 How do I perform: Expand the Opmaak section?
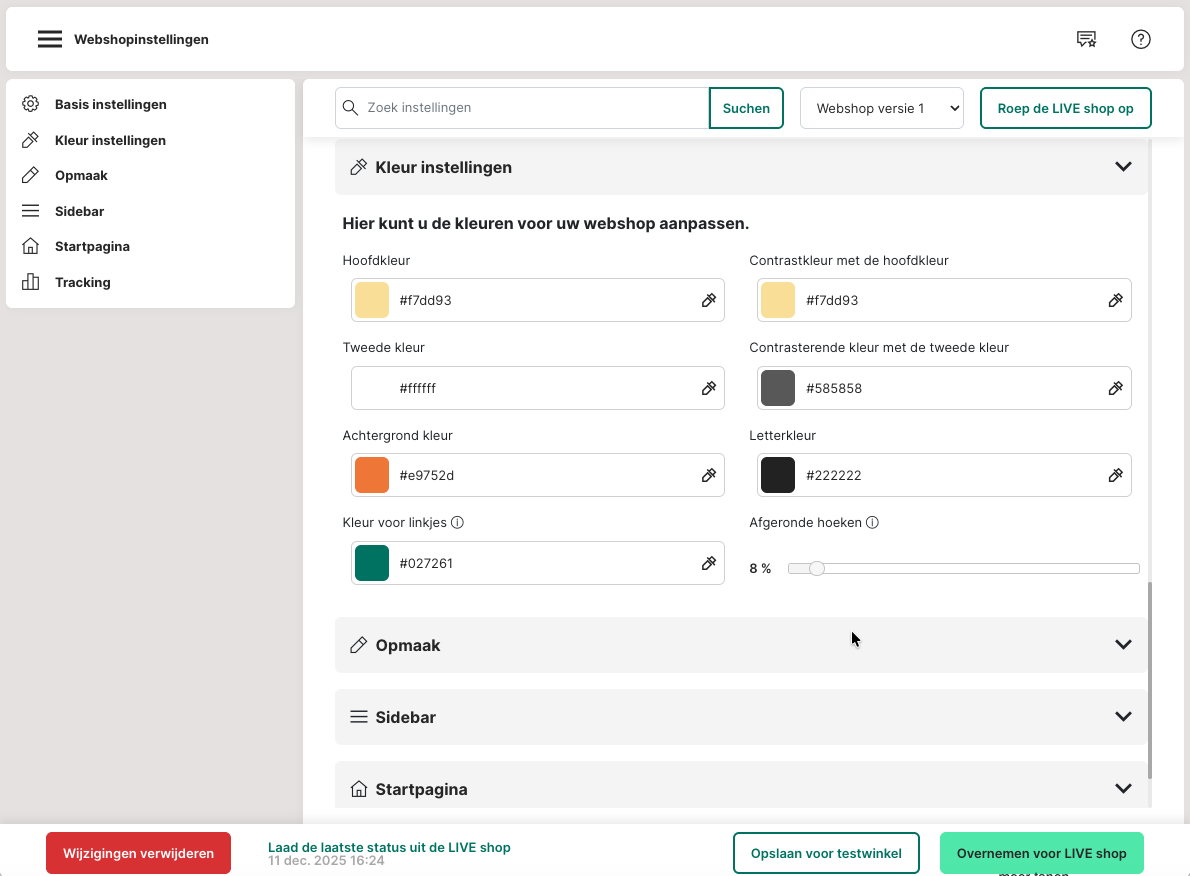(1123, 645)
